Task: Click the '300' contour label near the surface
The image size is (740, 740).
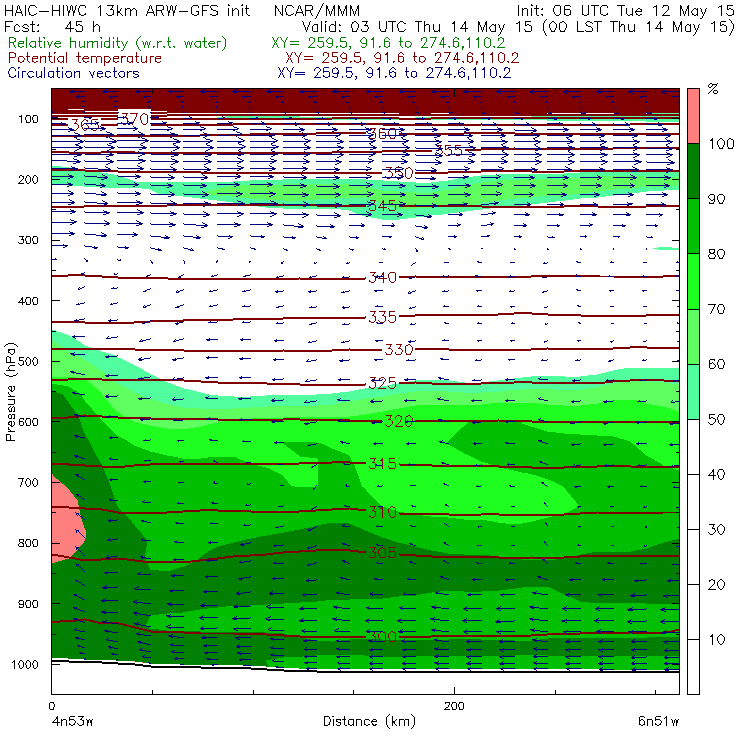Action: [382, 637]
